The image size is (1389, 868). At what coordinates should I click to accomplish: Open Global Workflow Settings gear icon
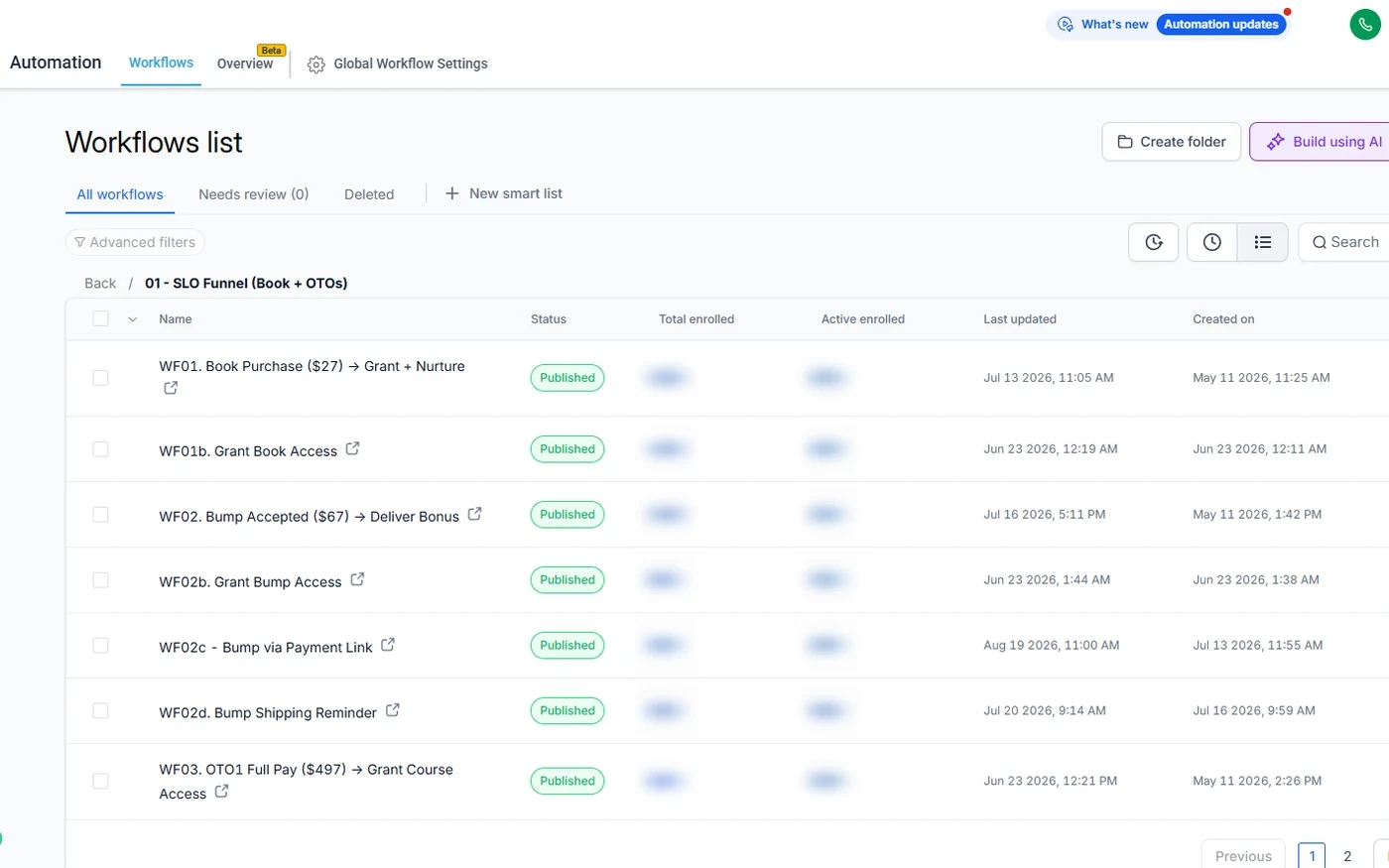316,64
